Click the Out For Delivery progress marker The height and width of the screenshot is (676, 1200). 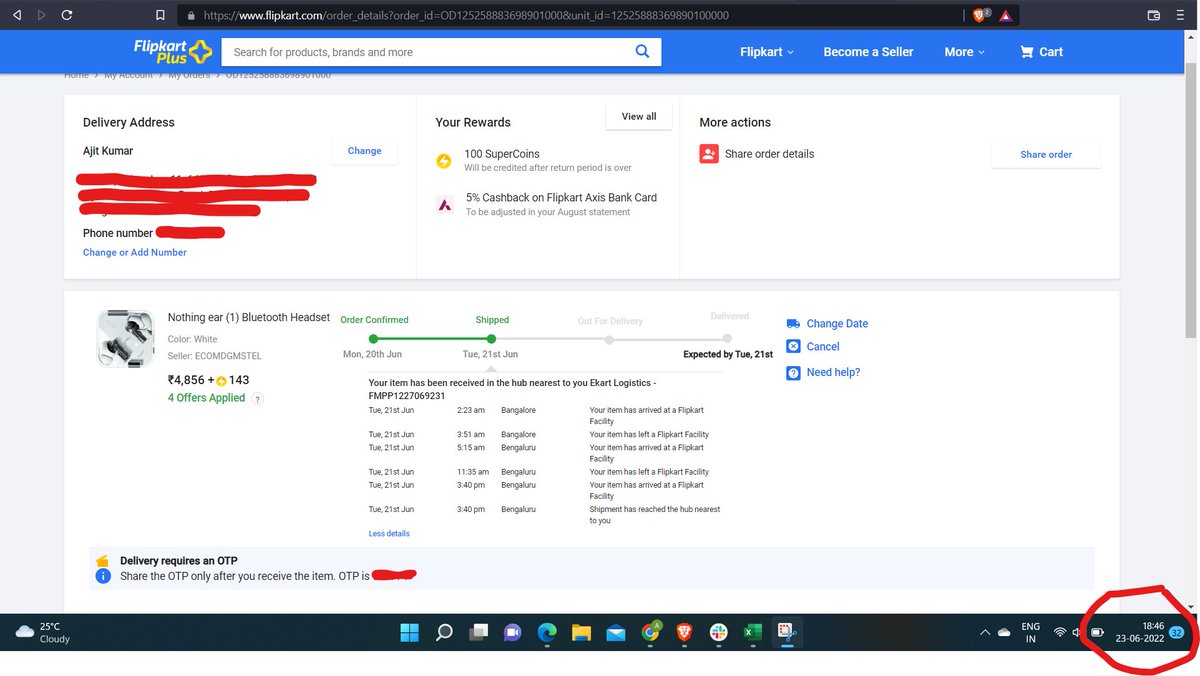tap(609, 339)
